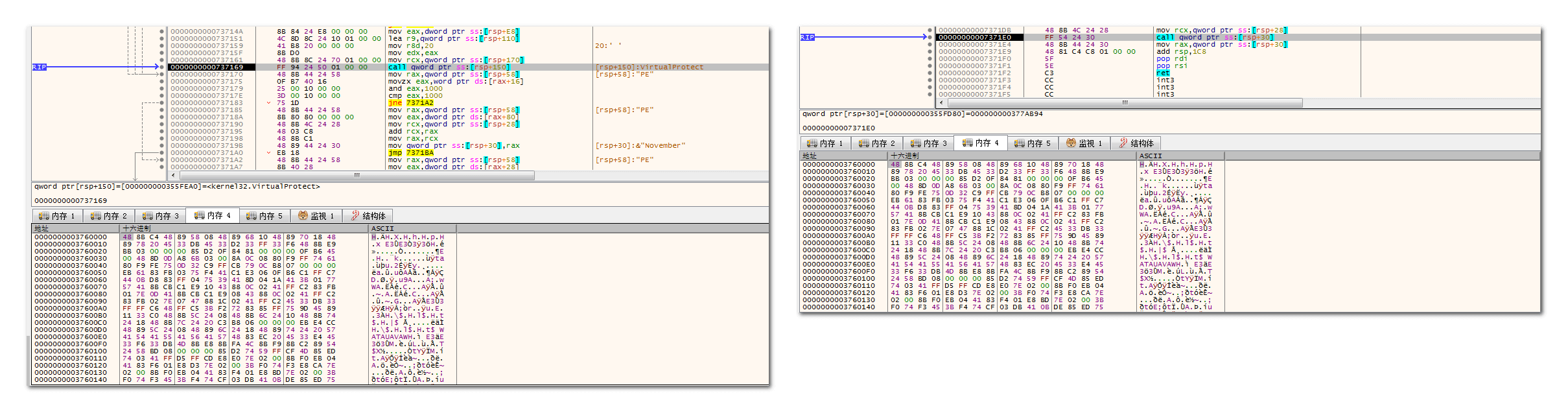The image size is (1568, 413).
Task: Select 内存 4 tab in left debugger view
Action: coord(213,215)
